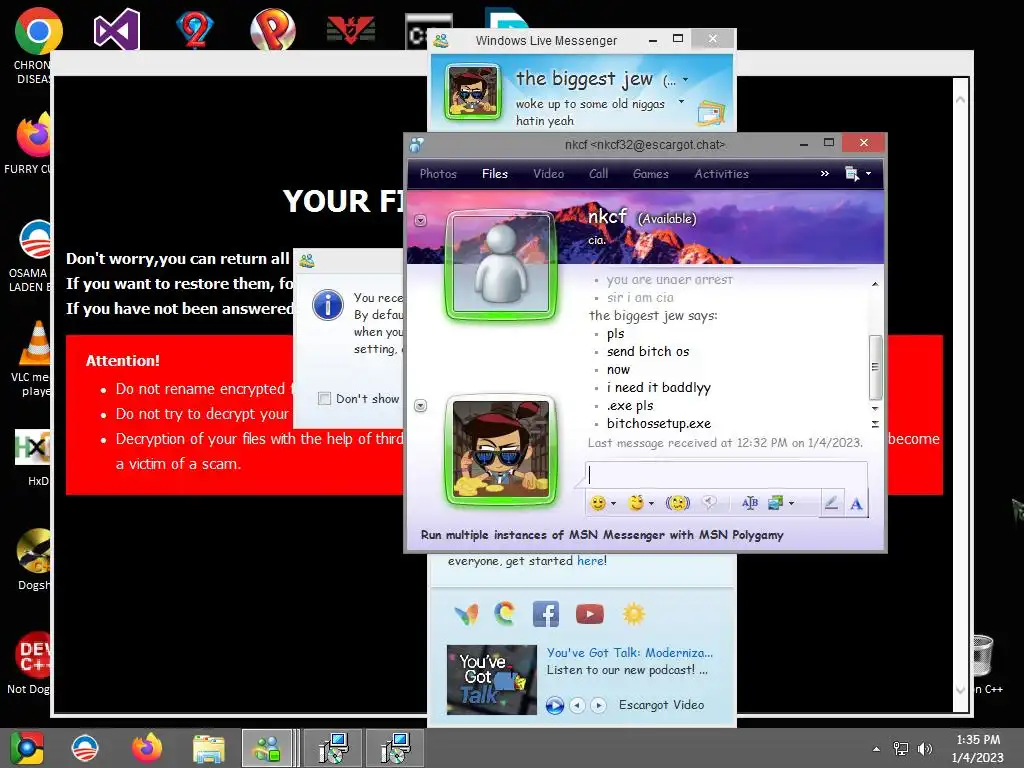Select the HxD hex editor desktop icon
1024x768 pixels.
click(33, 447)
